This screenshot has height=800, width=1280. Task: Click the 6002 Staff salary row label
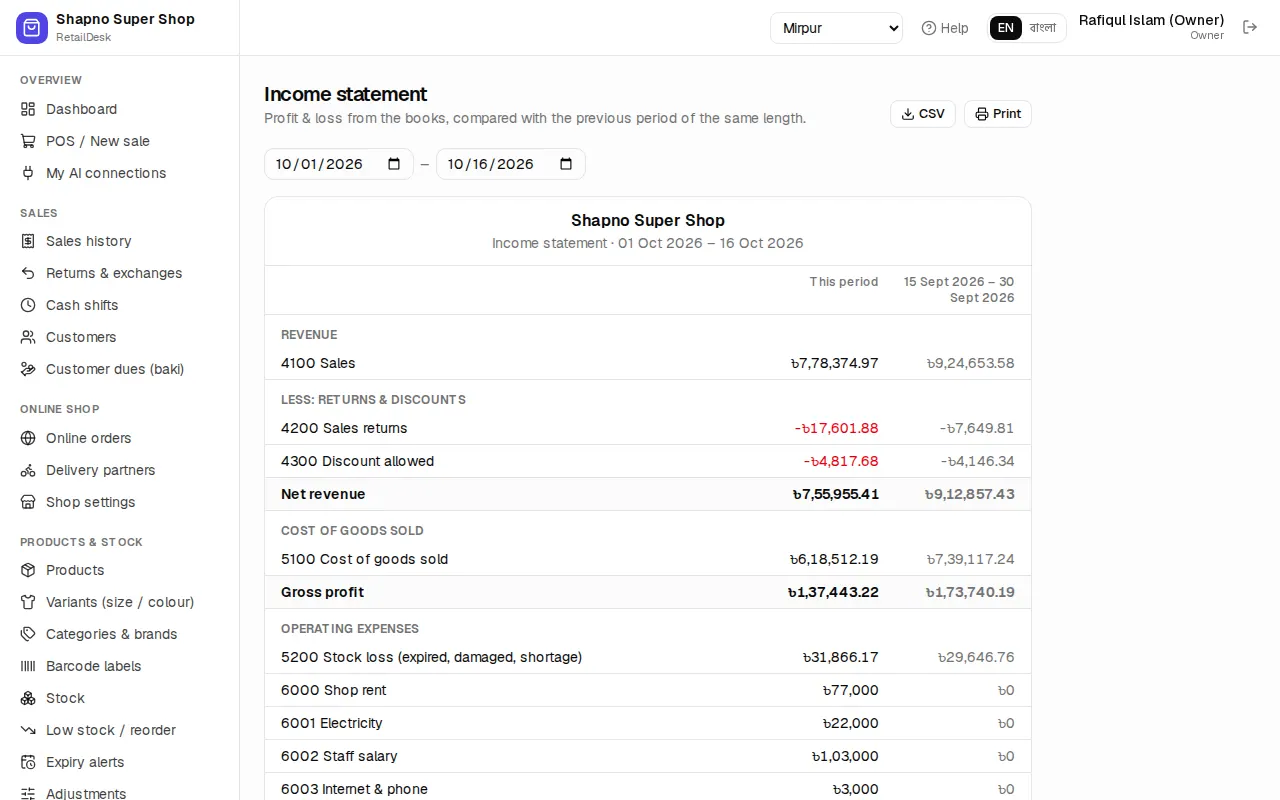(339, 756)
